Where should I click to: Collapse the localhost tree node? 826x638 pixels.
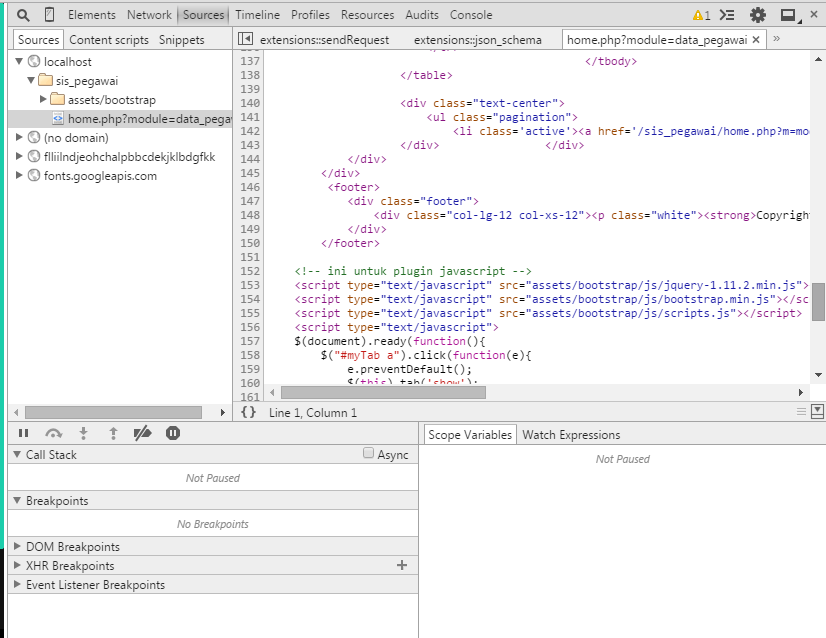click(x=19, y=62)
